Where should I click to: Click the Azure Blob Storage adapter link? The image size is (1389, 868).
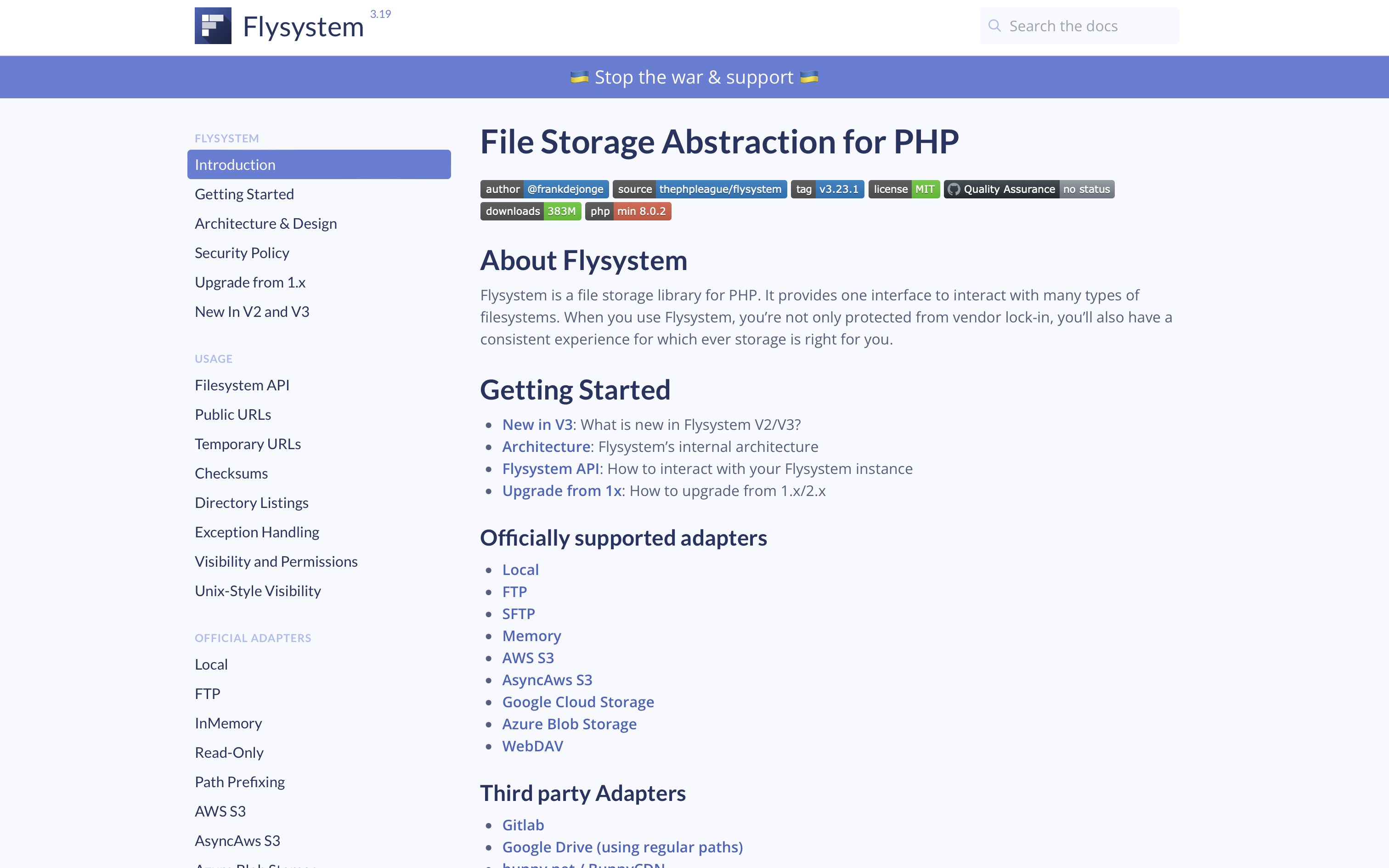(x=569, y=723)
